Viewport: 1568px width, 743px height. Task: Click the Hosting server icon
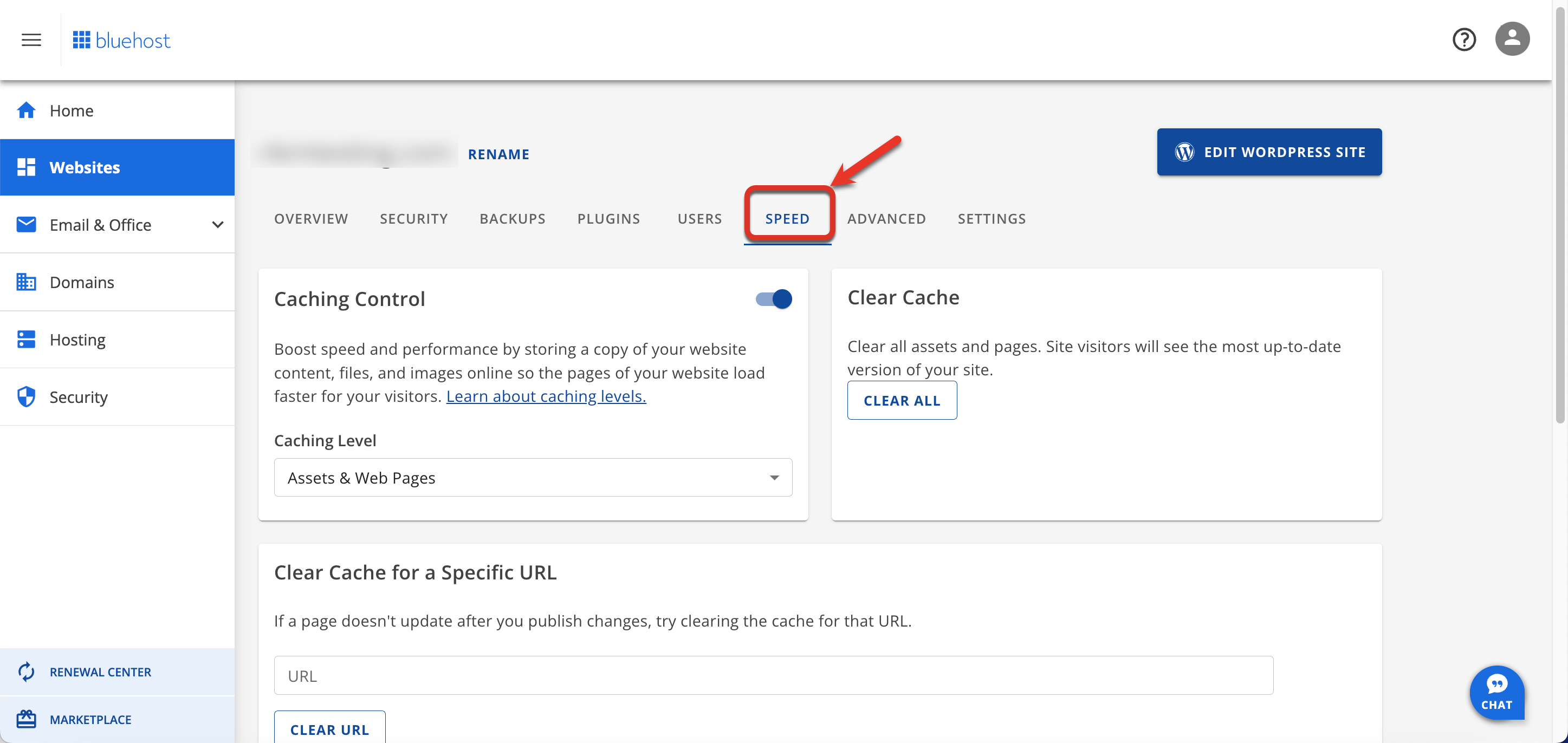(26, 339)
